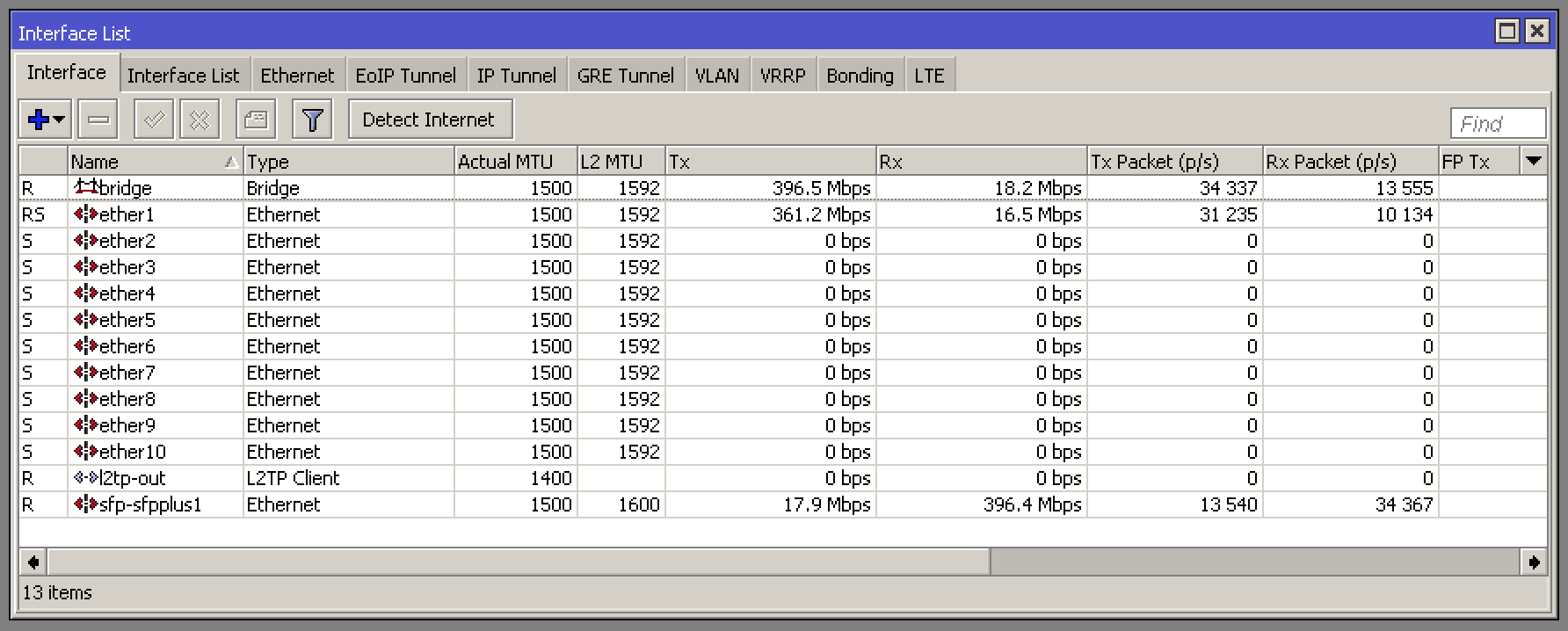The height and width of the screenshot is (631, 1568).
Task: Select the 396.5 Mbps Tx value
Action: 821,188
